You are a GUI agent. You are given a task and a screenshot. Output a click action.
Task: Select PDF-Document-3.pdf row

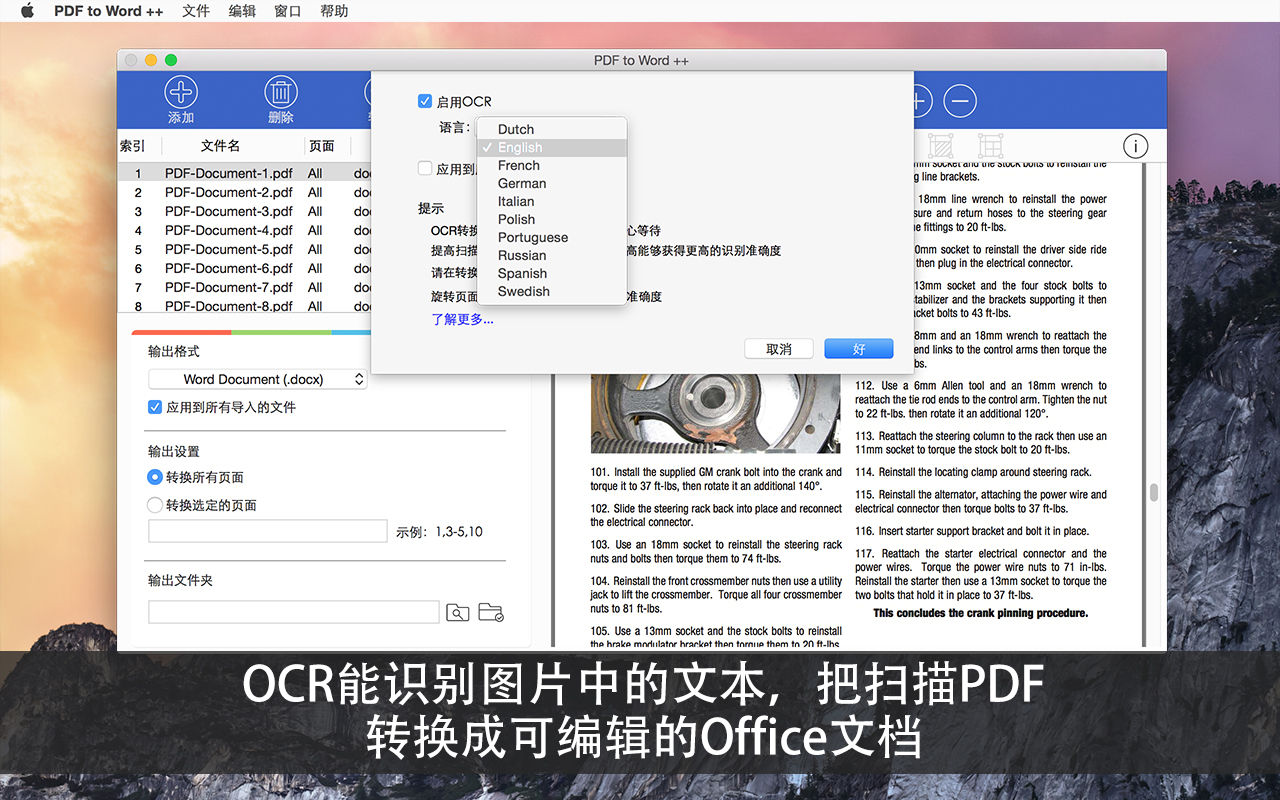coord(243,211)
